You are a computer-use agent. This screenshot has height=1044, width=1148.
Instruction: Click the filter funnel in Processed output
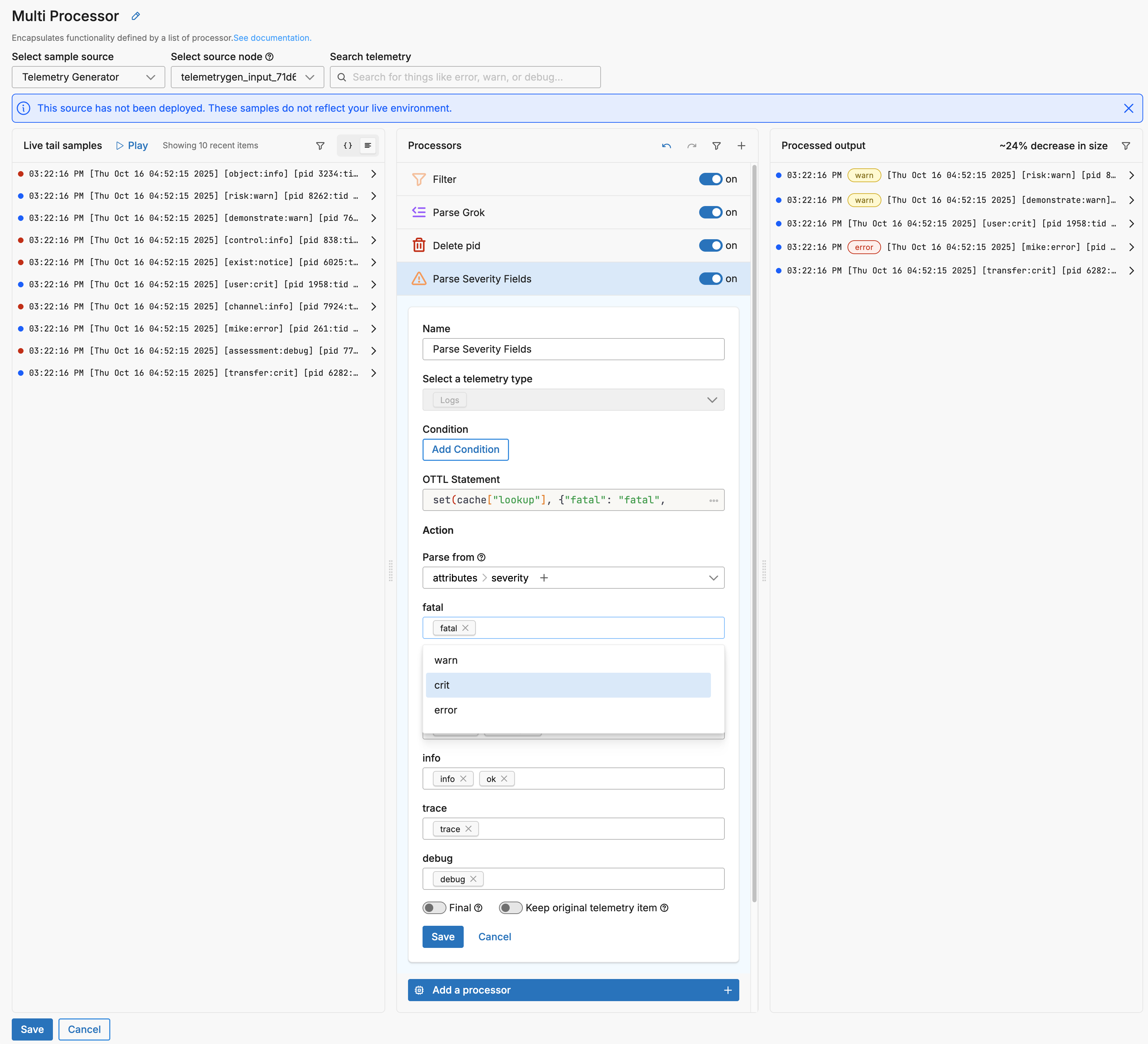pos(1125,146)
